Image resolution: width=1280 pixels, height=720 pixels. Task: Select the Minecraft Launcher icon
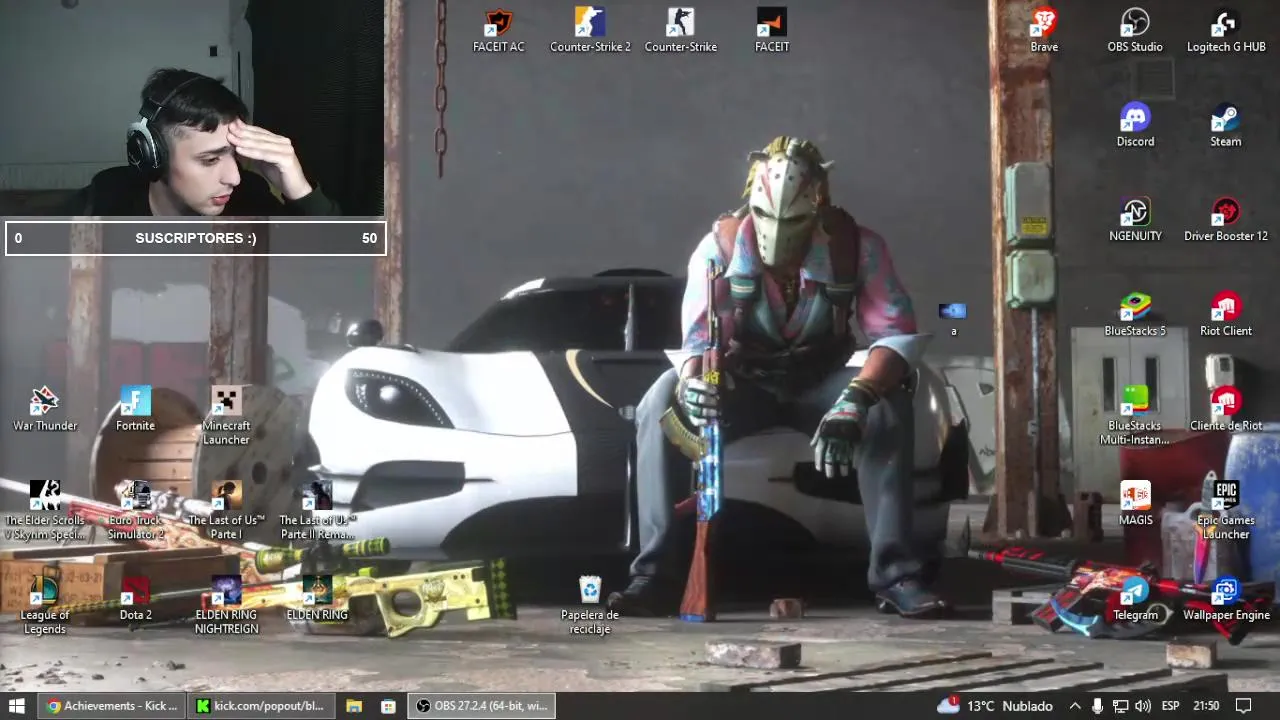tap(226, 416)
